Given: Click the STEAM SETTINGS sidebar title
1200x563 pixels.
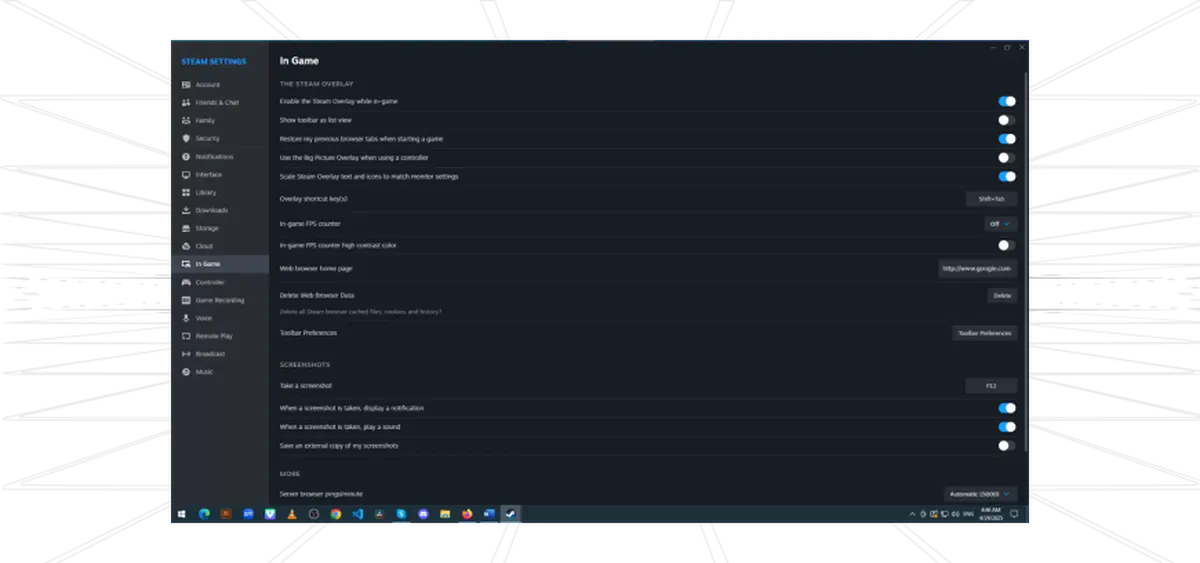Looking at the screenshot, I should click(x=213, y=62).
